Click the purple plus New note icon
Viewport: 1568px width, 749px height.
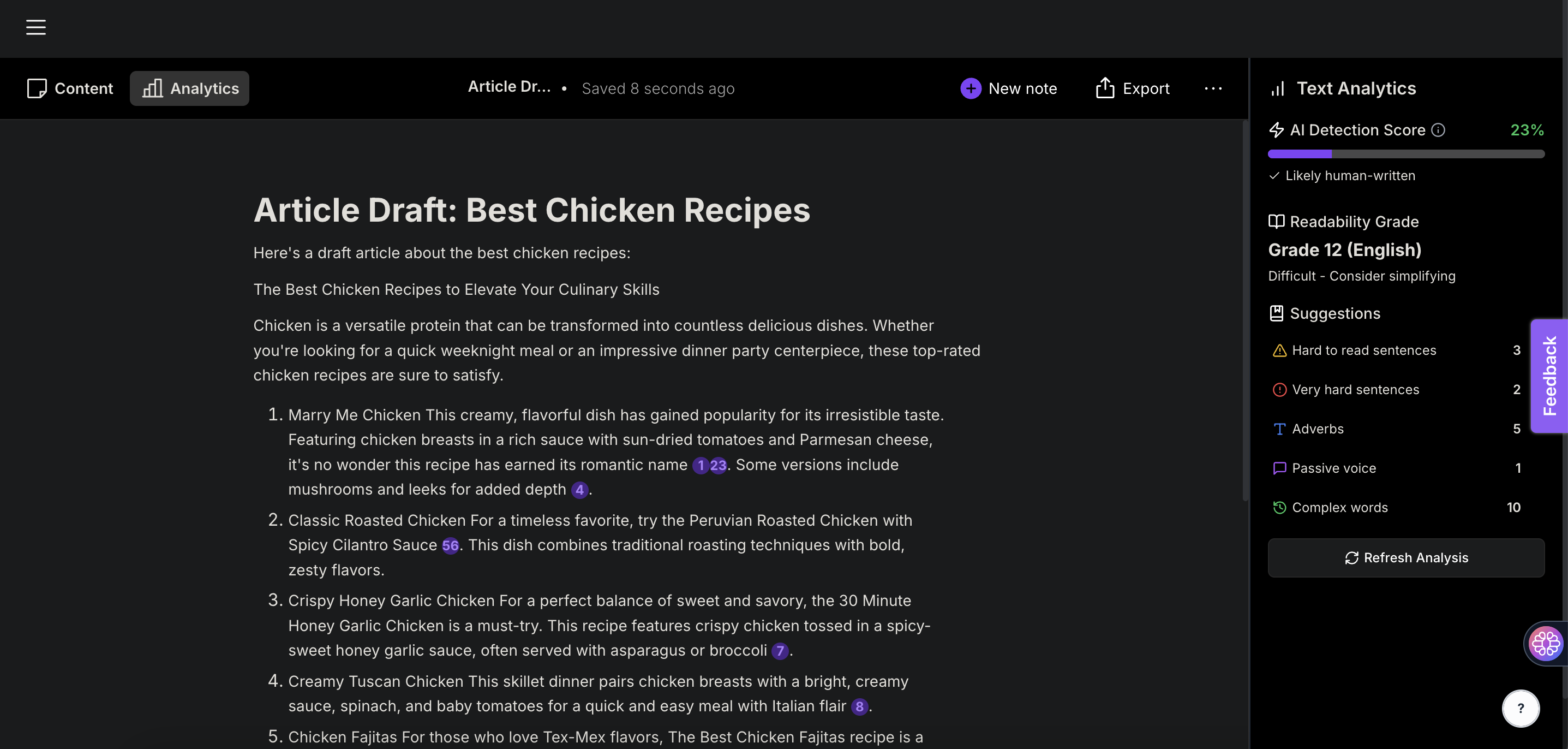tap(970, 88)
